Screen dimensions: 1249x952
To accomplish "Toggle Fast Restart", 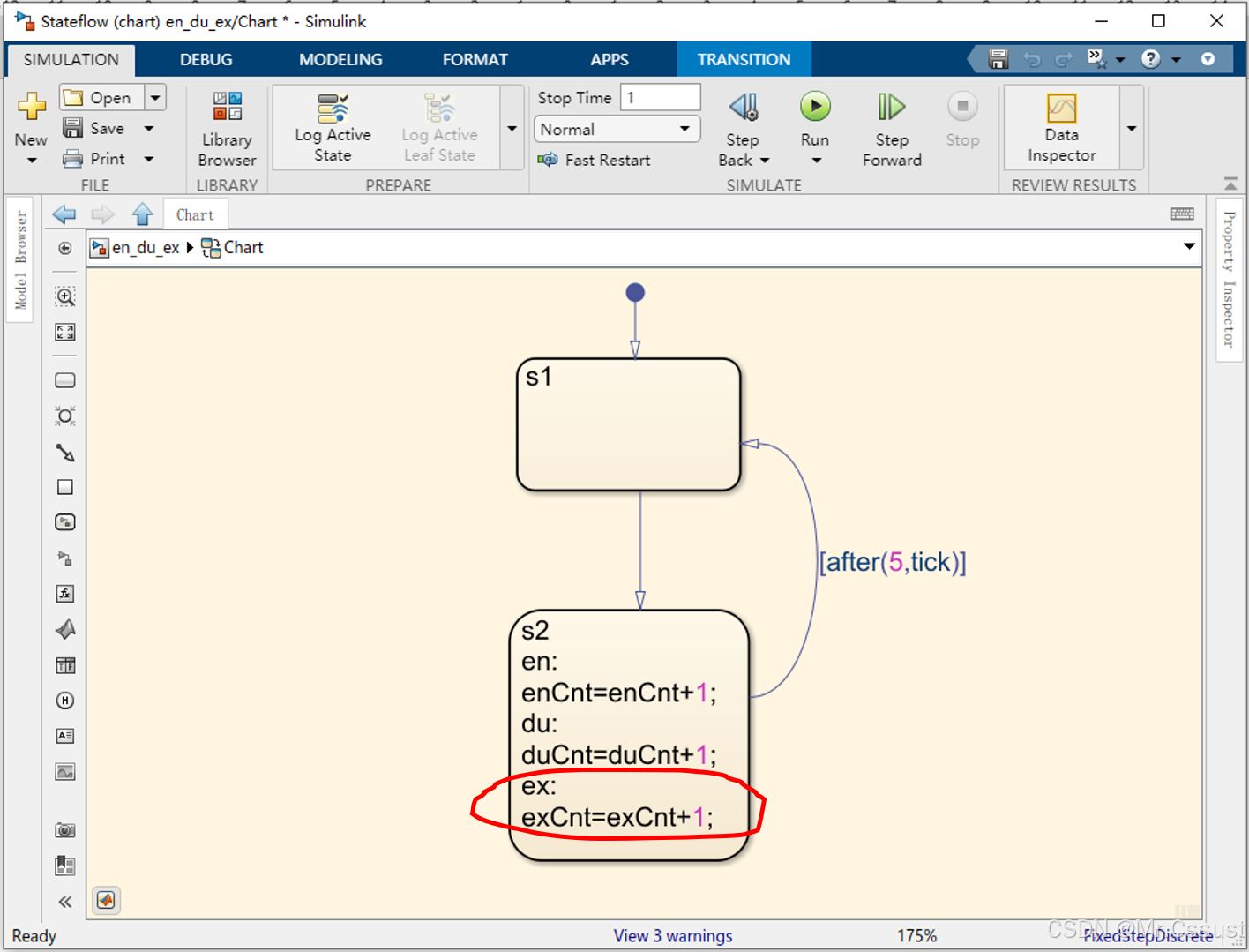I will (x=595, y=160).
